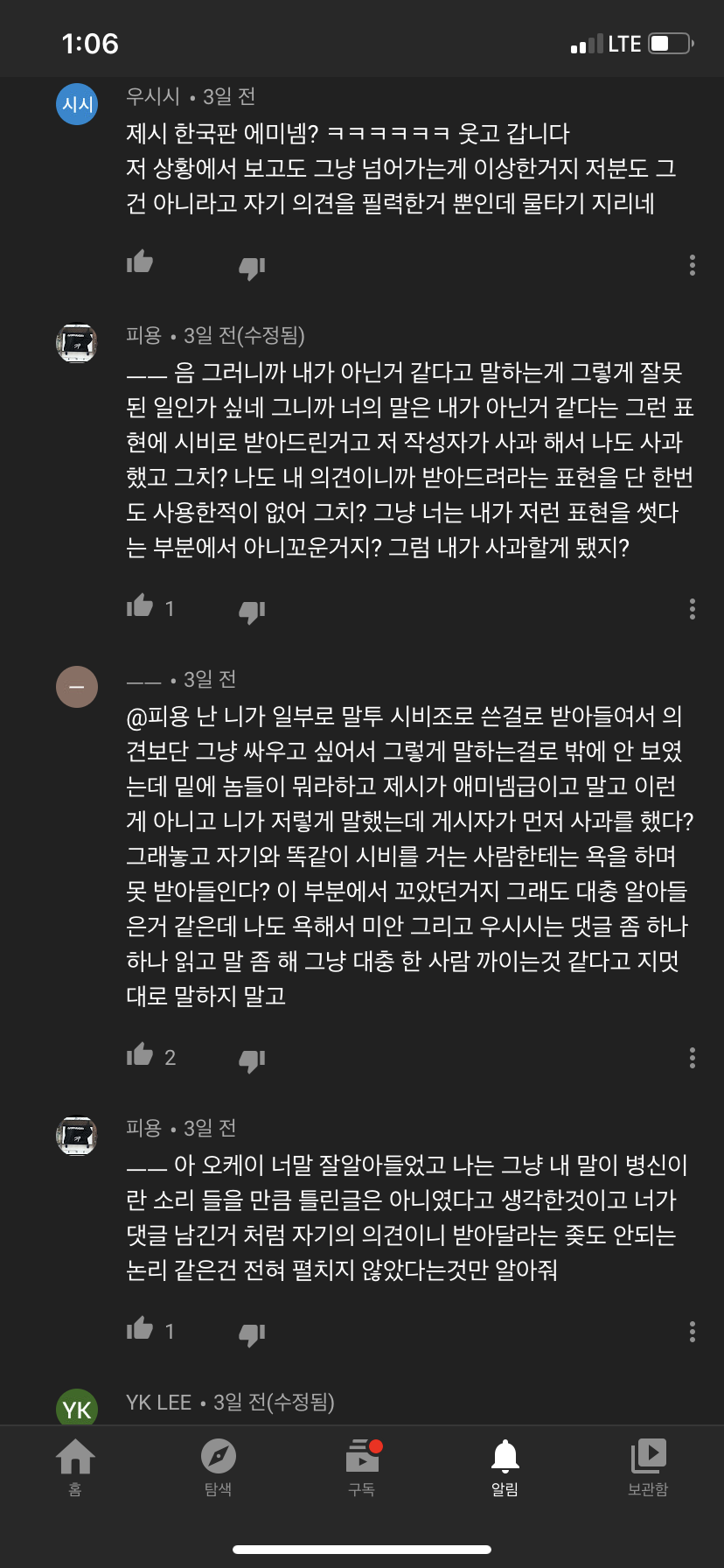This screenshot has height=1568, width=724.
Task: Dislike the comment by 우시시
Action: coord(252,267)
